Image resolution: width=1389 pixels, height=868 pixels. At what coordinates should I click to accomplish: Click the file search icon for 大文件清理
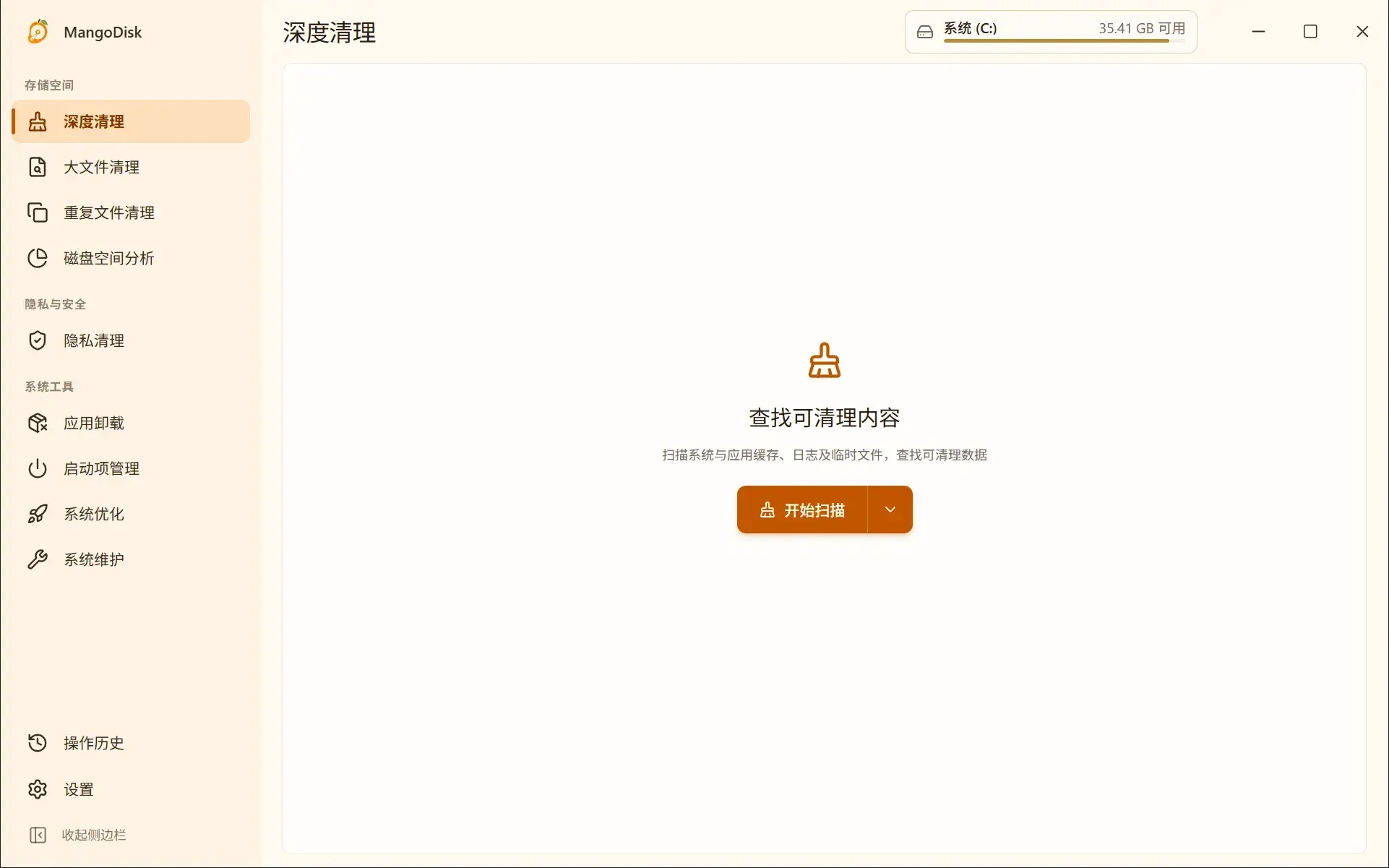pyautogui.click(x=38, y=167)
